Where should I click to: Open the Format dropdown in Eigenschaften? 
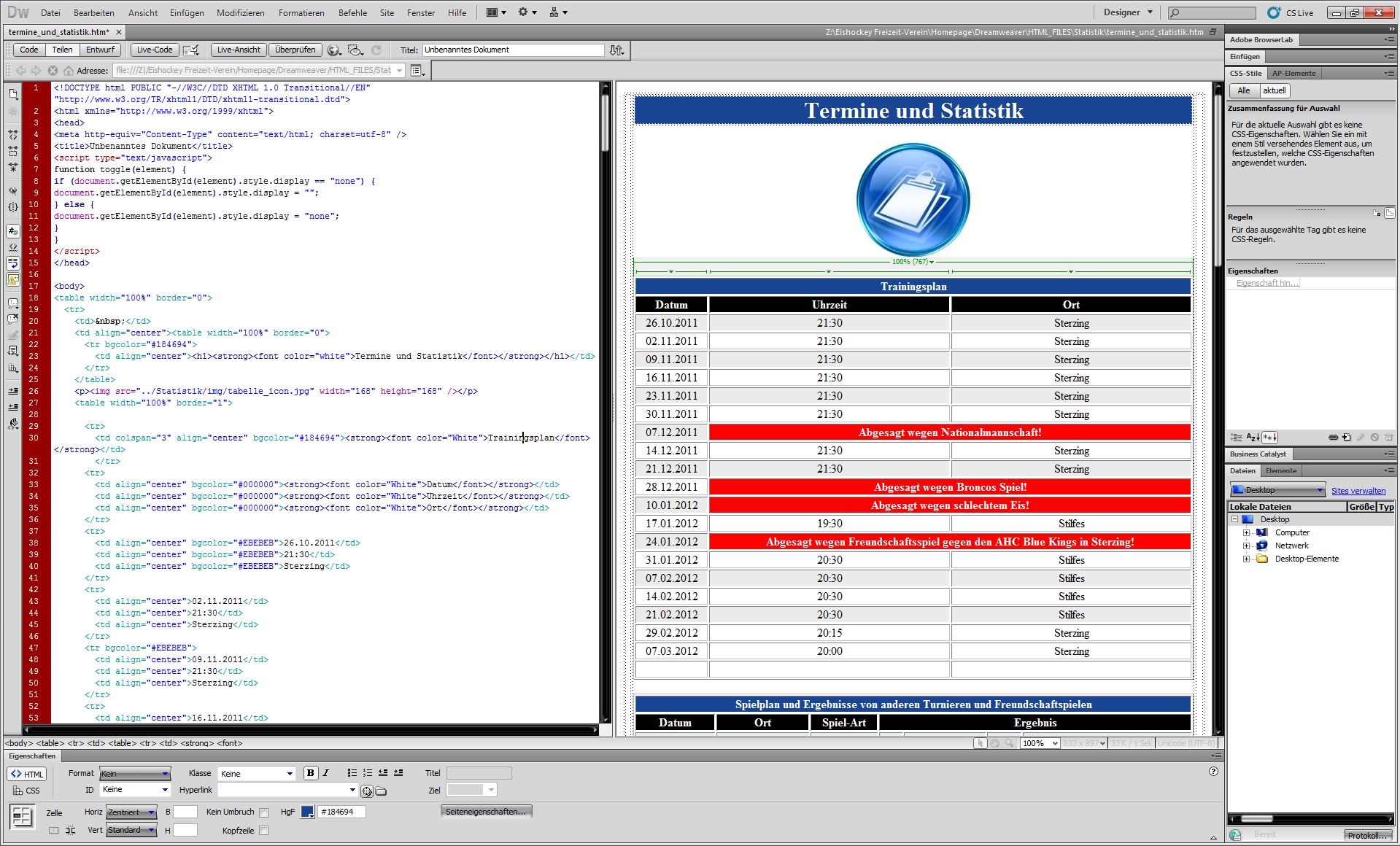click(x=135, y=774)
